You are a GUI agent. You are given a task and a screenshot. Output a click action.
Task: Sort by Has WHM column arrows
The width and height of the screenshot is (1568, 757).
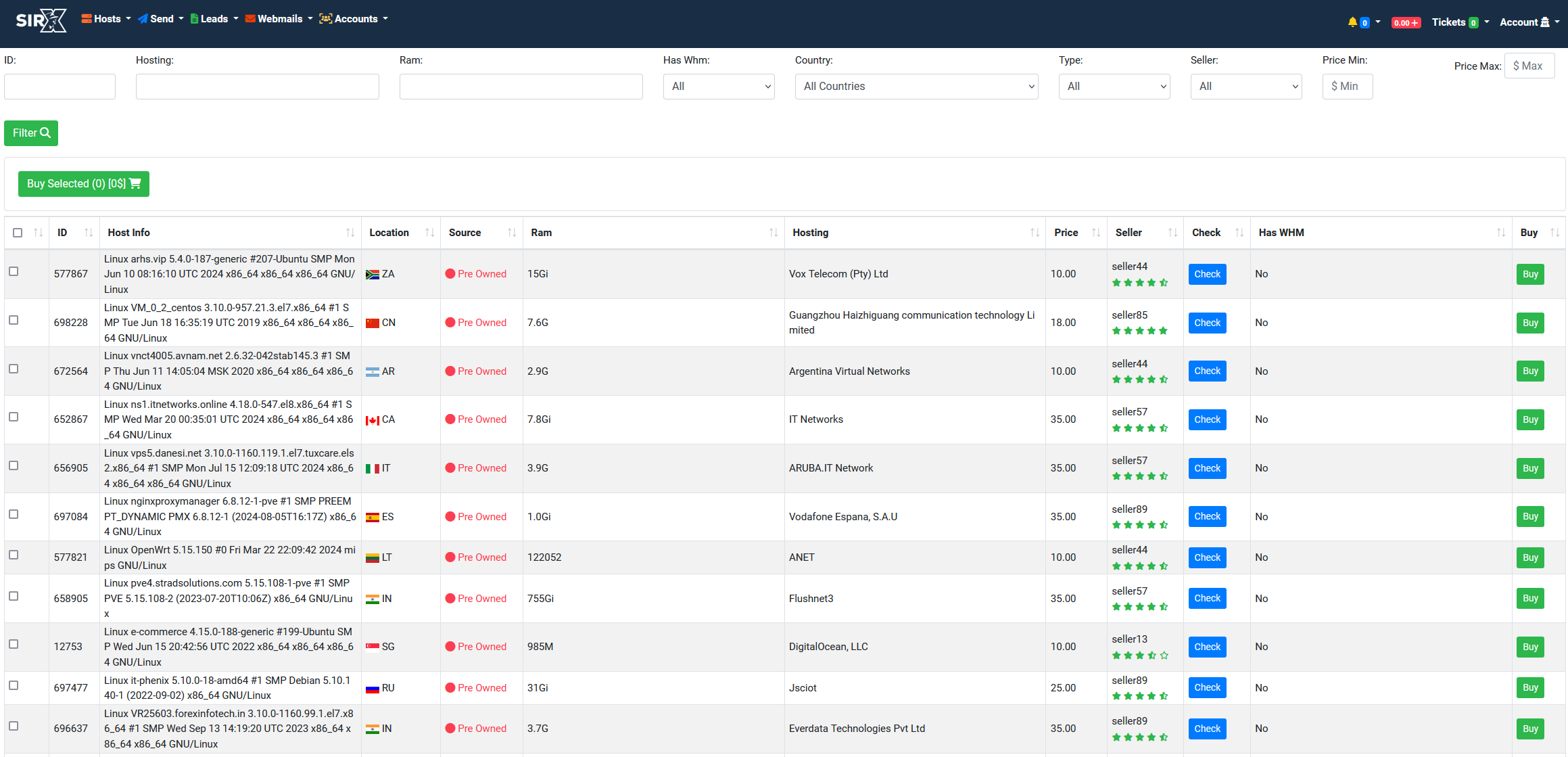(1501, 233)
